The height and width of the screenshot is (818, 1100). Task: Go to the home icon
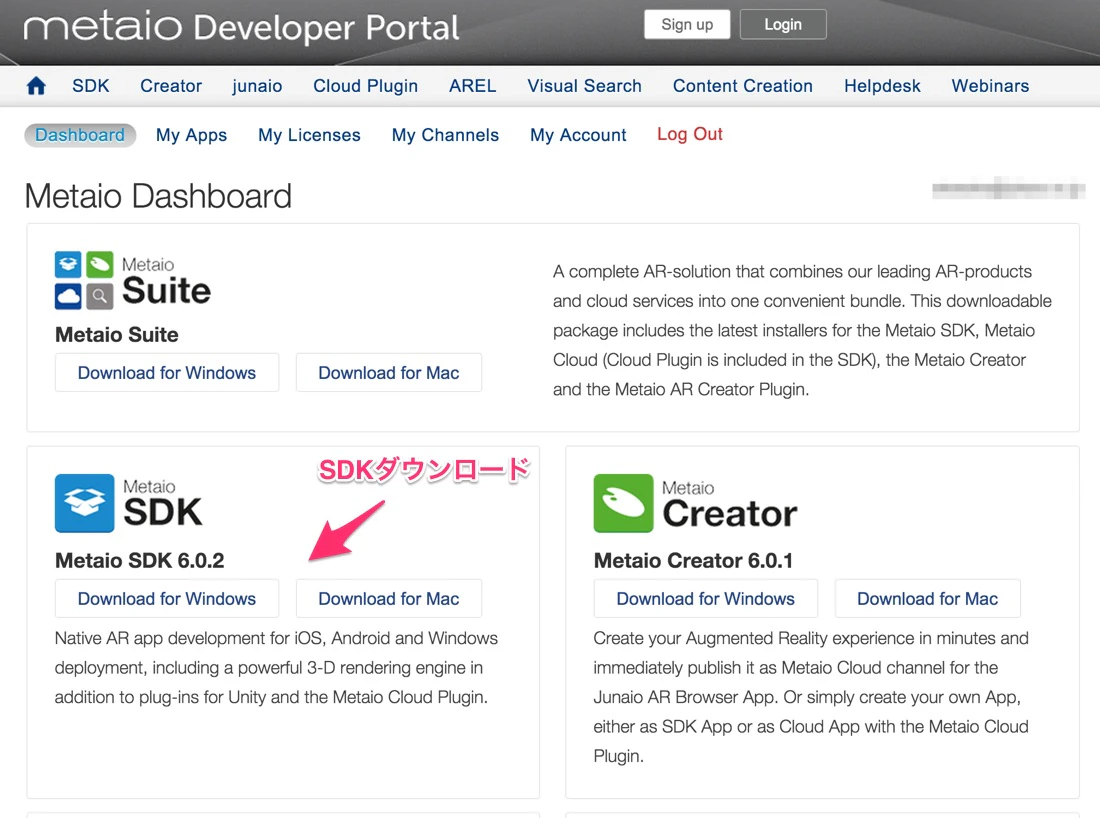[36, 86]
